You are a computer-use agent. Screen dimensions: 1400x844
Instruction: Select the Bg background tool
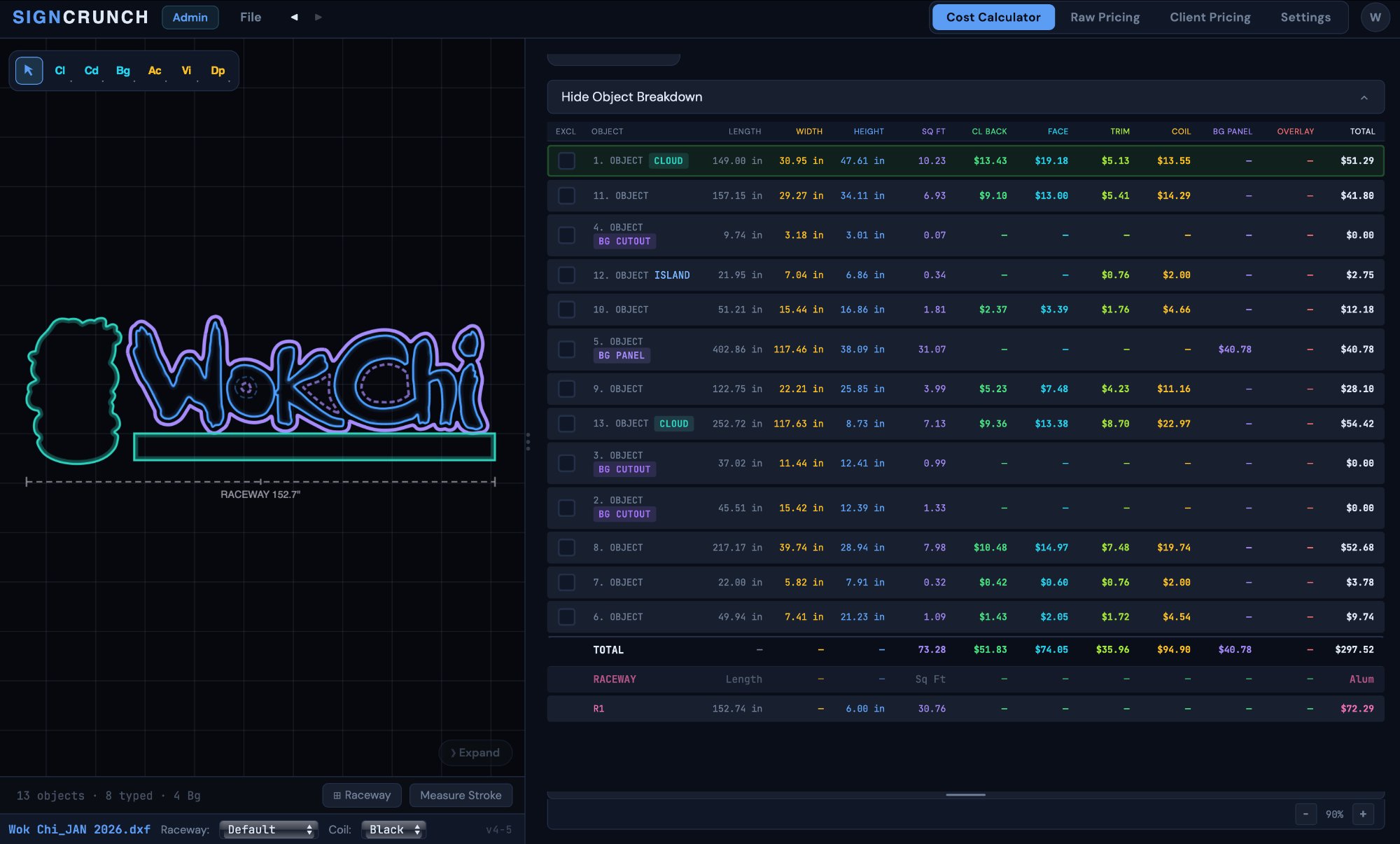[123, 71]
